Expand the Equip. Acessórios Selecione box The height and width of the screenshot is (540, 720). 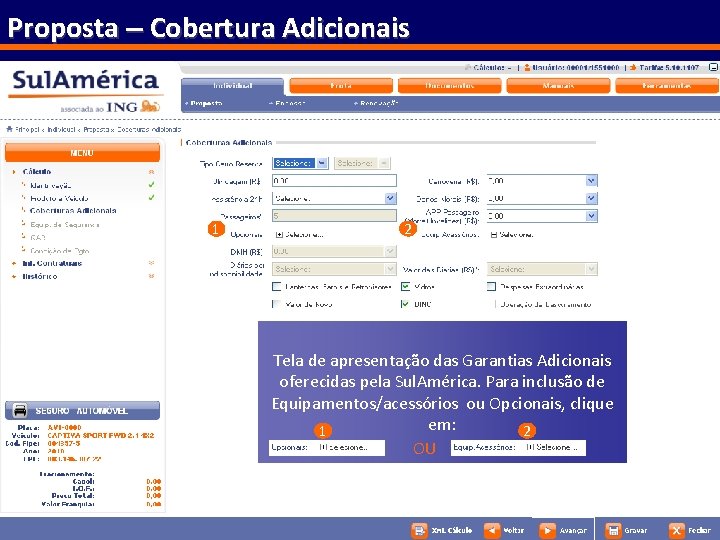[x=494, y=235]
